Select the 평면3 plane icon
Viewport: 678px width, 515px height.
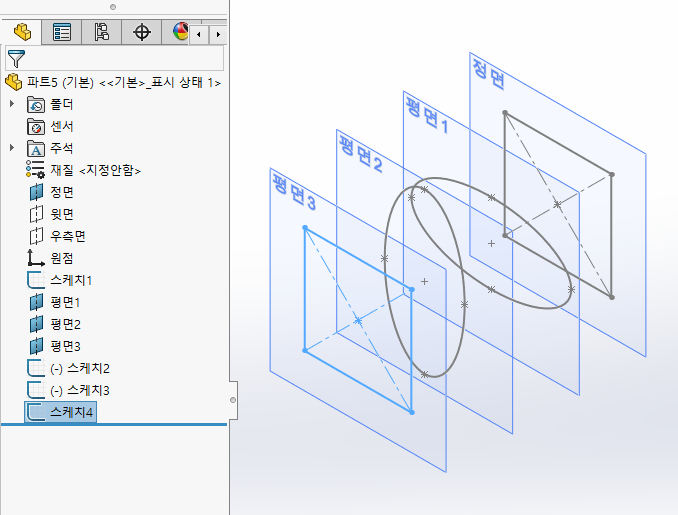point(36,346)
